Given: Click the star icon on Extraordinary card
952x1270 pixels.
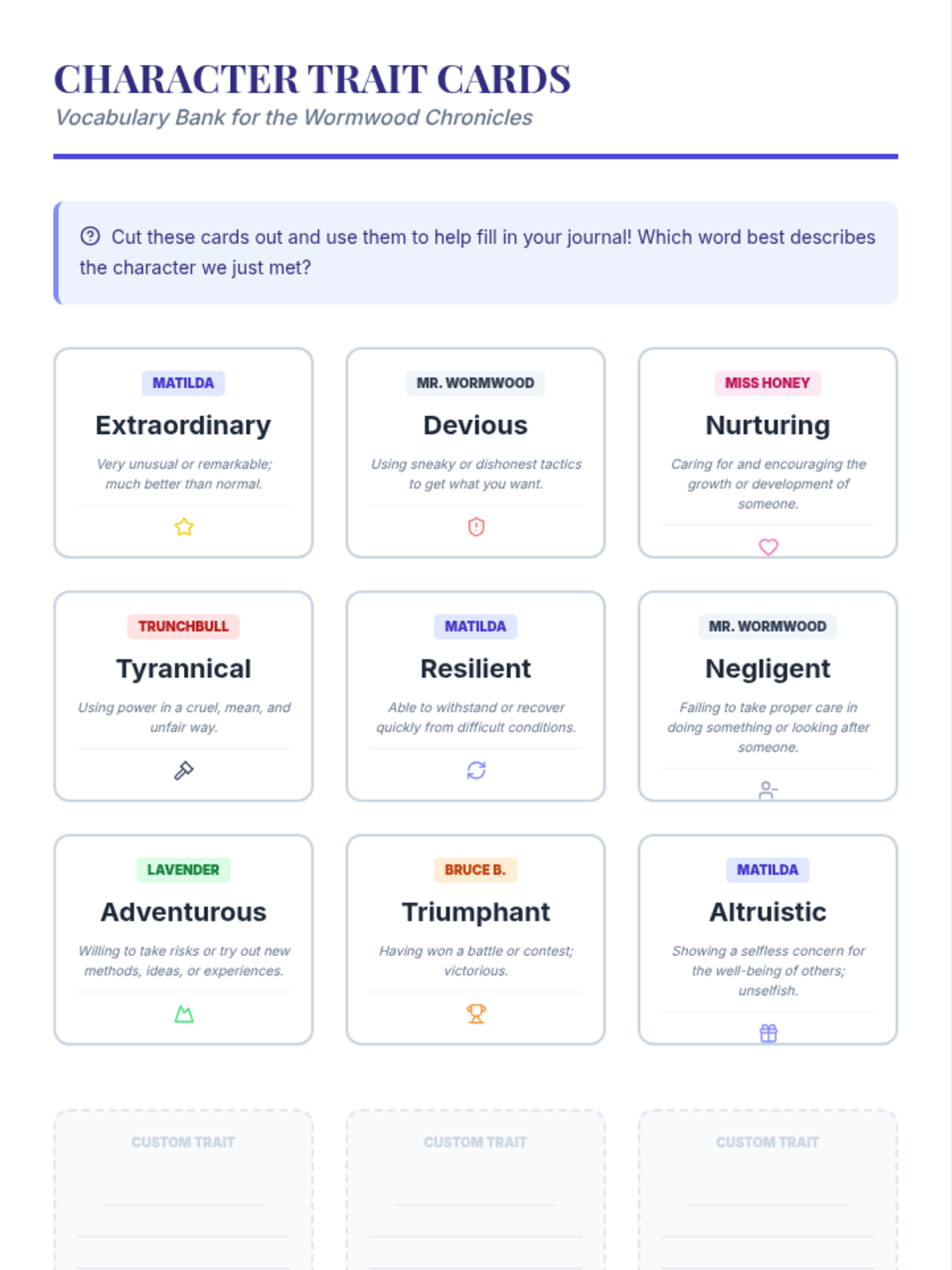Looking at the screenshot, I should (184, 527).
